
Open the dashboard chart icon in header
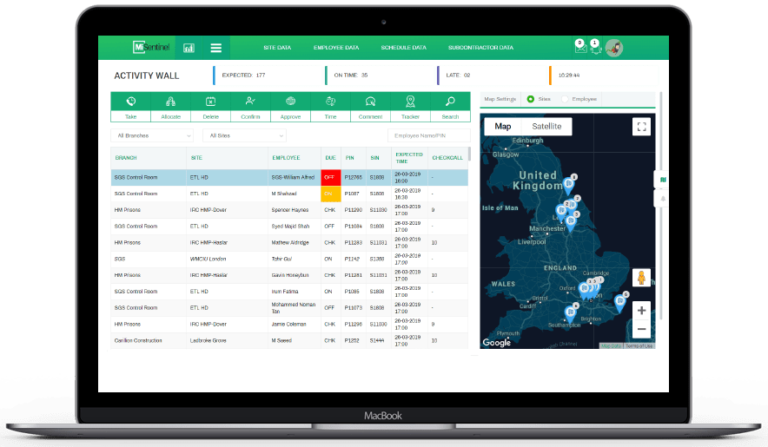(x=189, y=47)
